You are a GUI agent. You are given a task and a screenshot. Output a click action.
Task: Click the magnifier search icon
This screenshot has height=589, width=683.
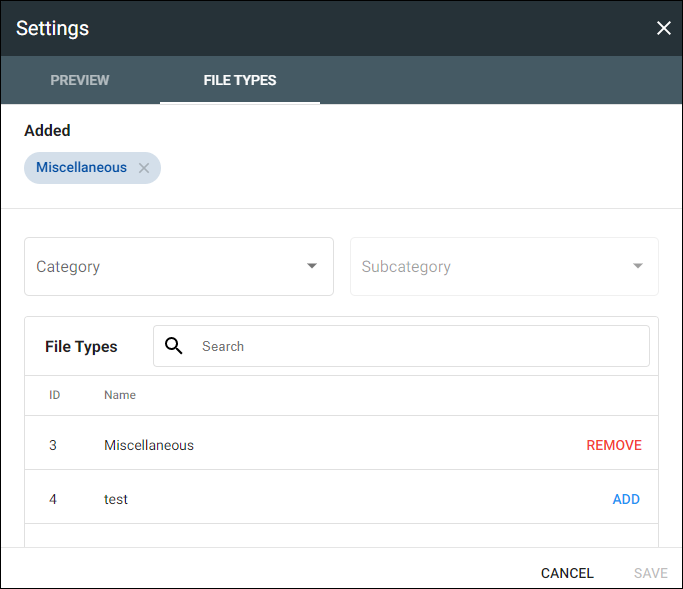(173, 346)
